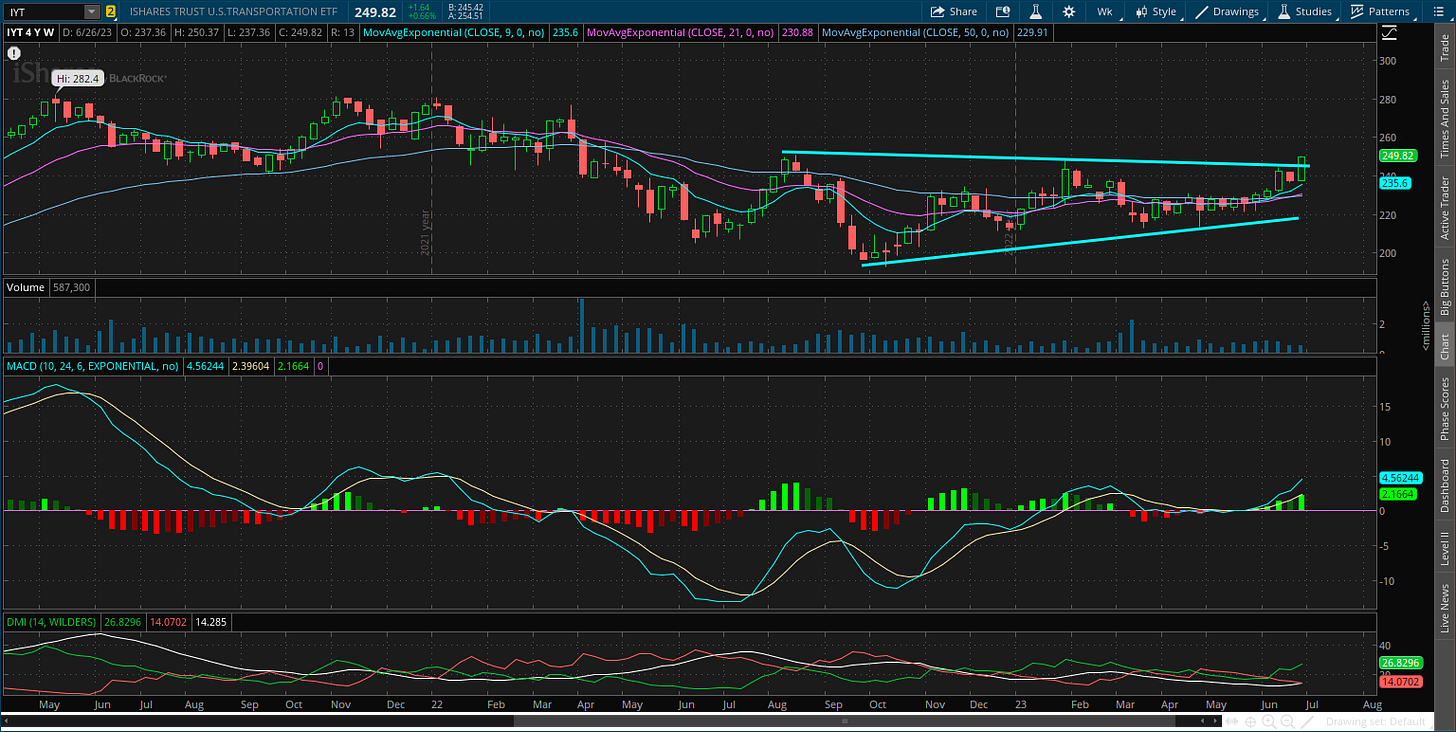Open the Drawings menu

pos(1227,12)
